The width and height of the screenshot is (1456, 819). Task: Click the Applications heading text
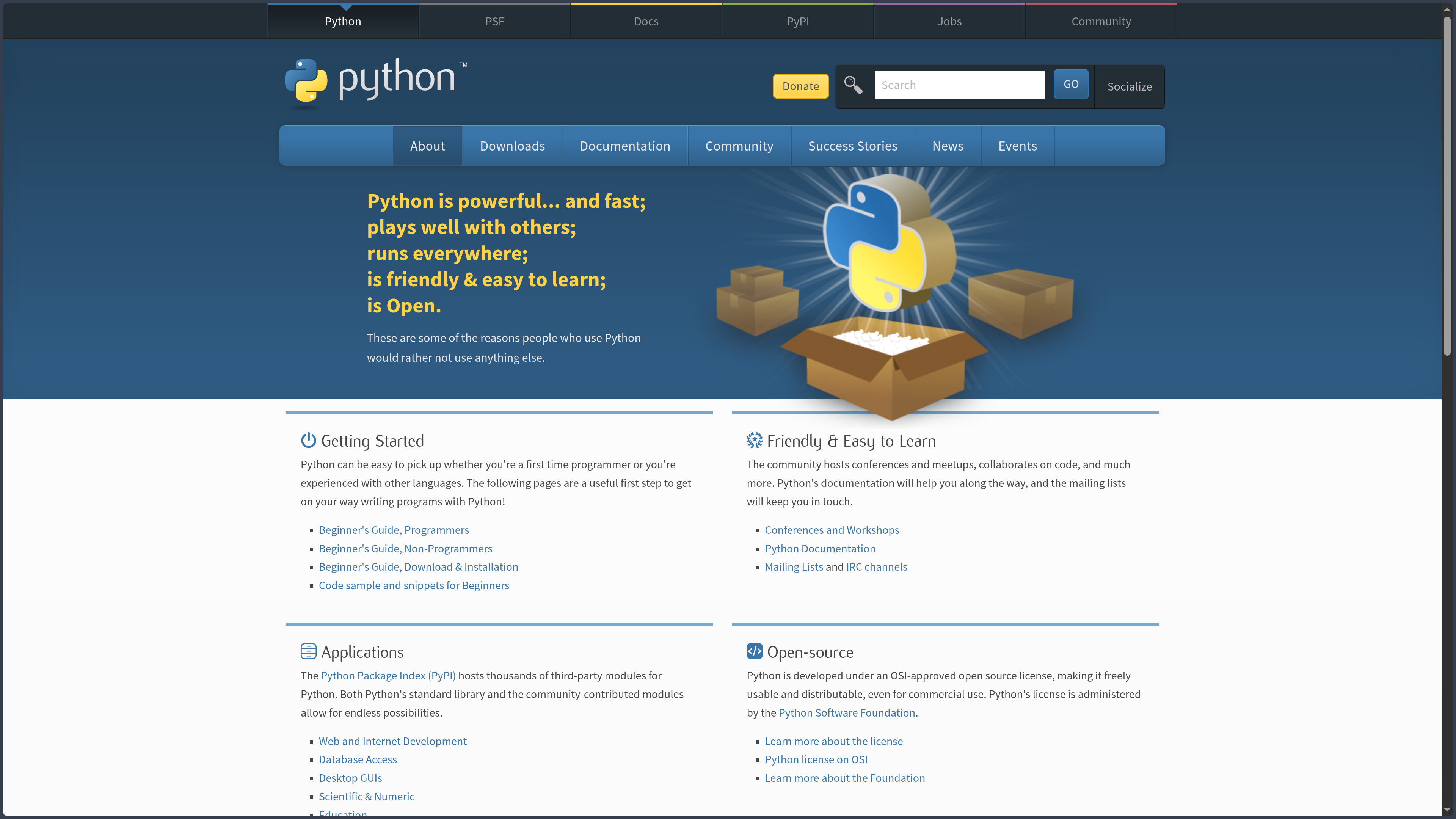coord(362,652)
